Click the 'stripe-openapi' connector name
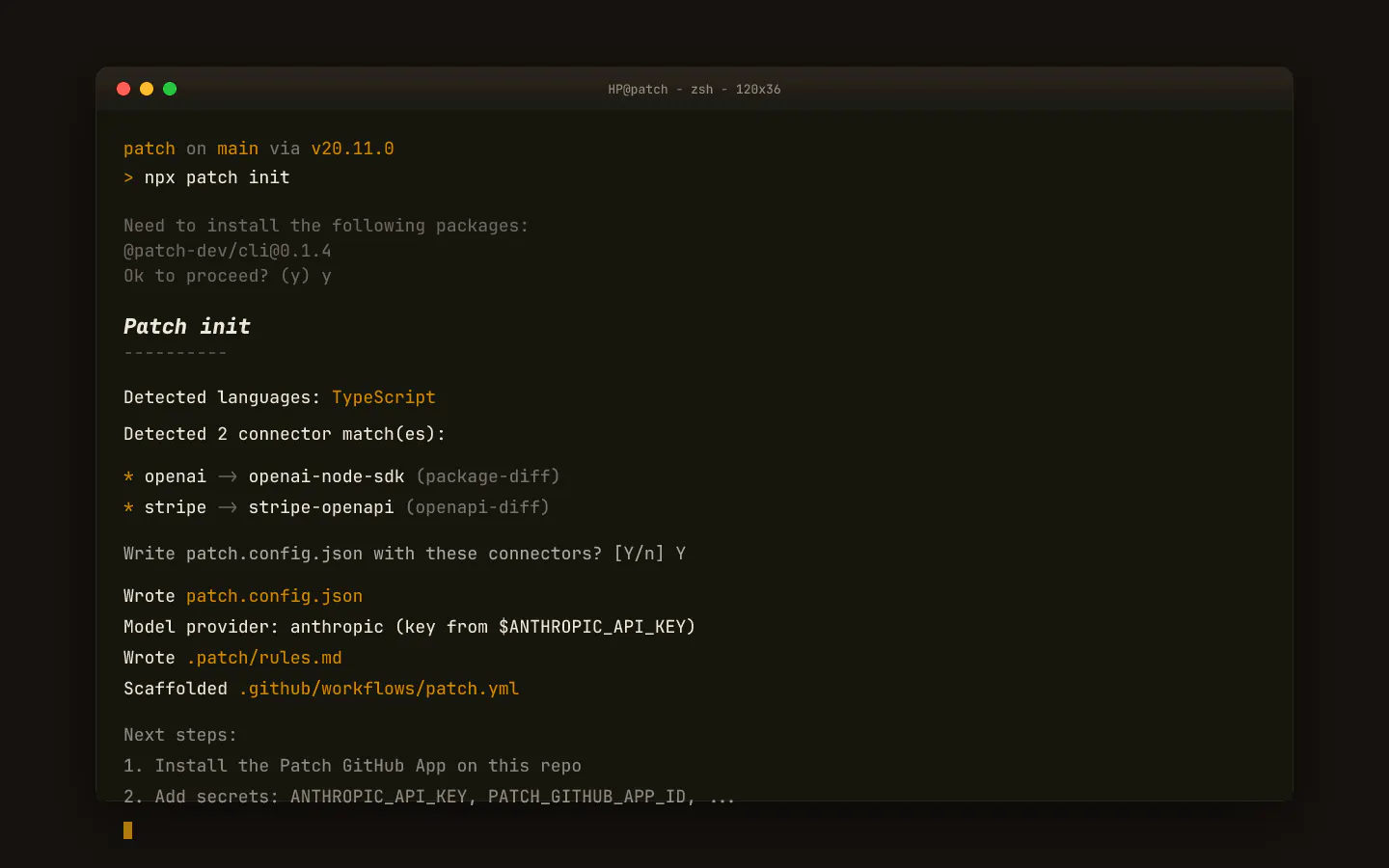 [x=321, y=507]
